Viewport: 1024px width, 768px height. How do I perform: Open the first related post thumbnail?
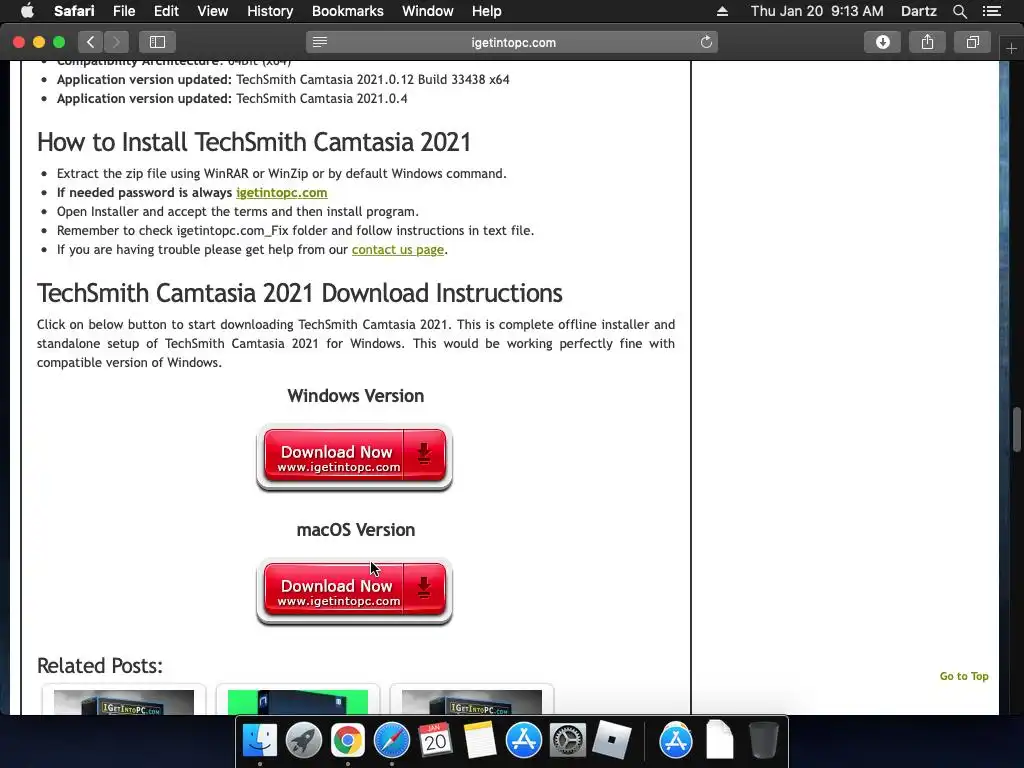[123, 701]
